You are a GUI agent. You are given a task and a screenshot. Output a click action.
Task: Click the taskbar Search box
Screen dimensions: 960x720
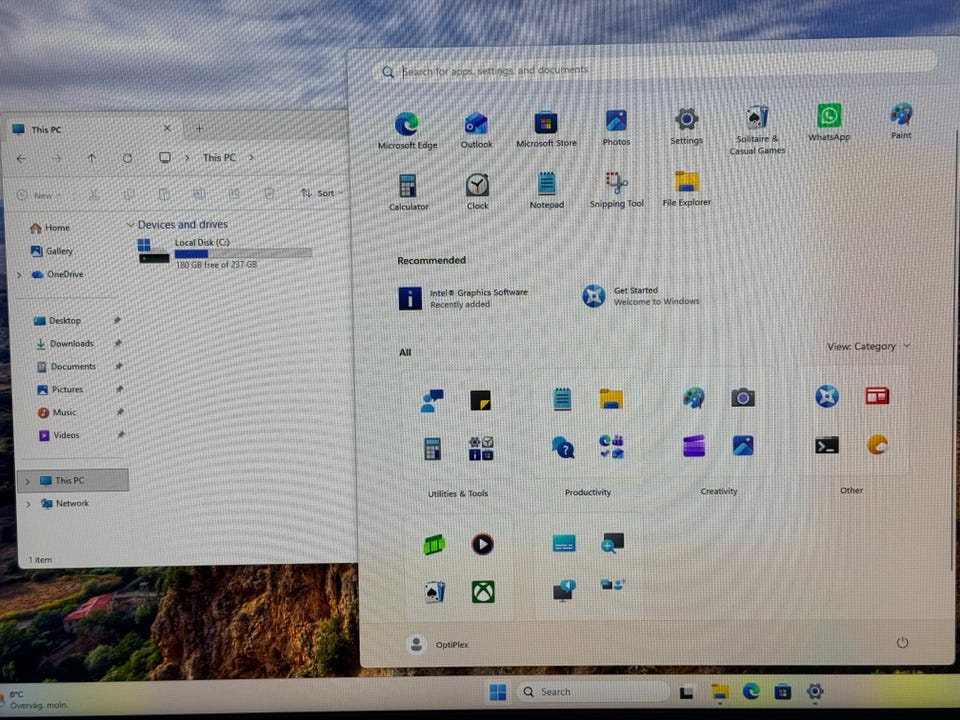pyautogui.click(x=593, y=692)
